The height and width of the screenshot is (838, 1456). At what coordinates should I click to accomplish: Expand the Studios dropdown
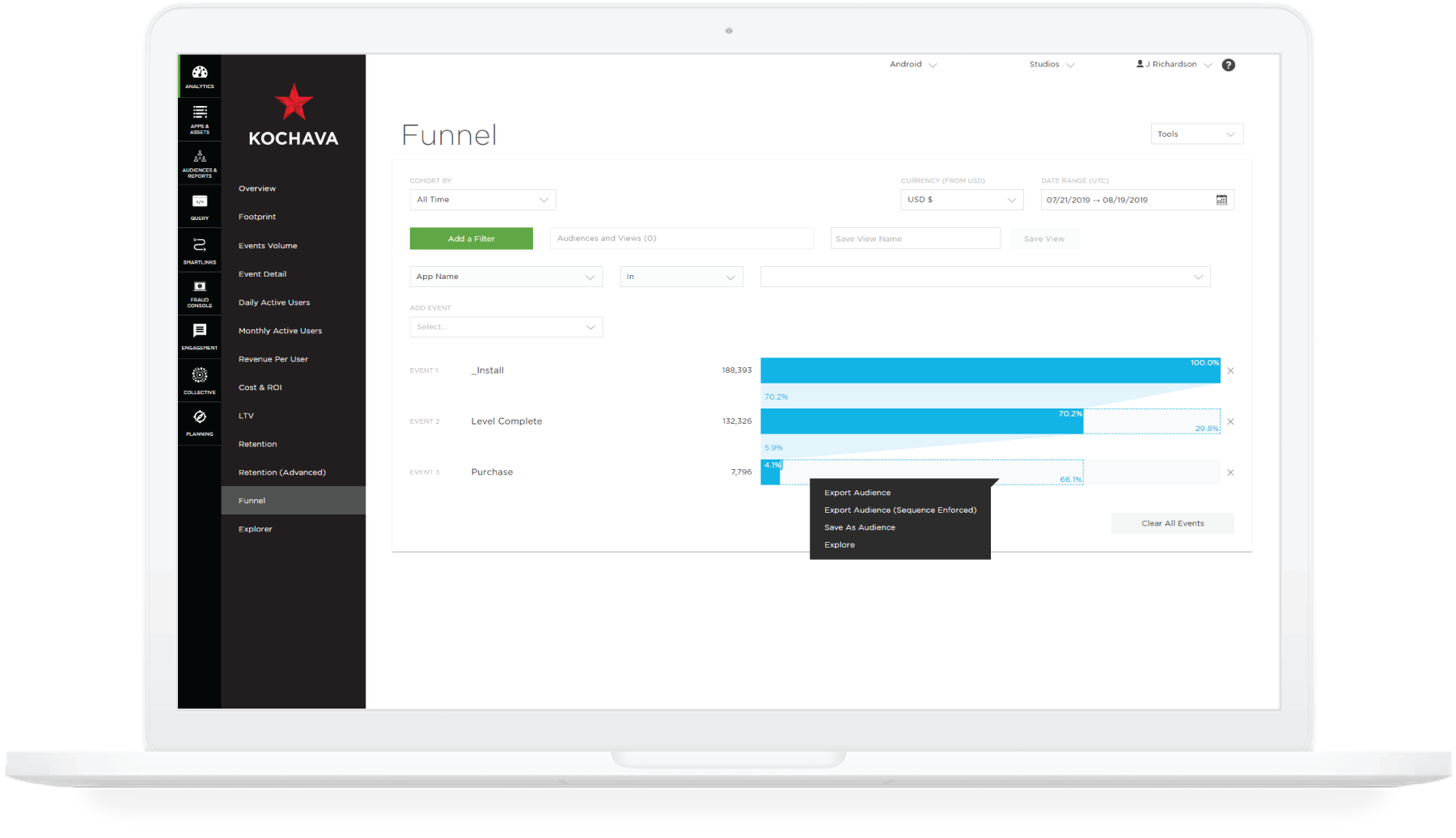coord(1052,65)
